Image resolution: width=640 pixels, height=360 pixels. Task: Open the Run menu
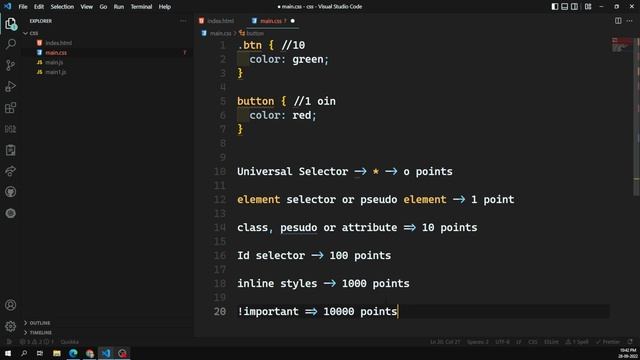coord(119,7)
